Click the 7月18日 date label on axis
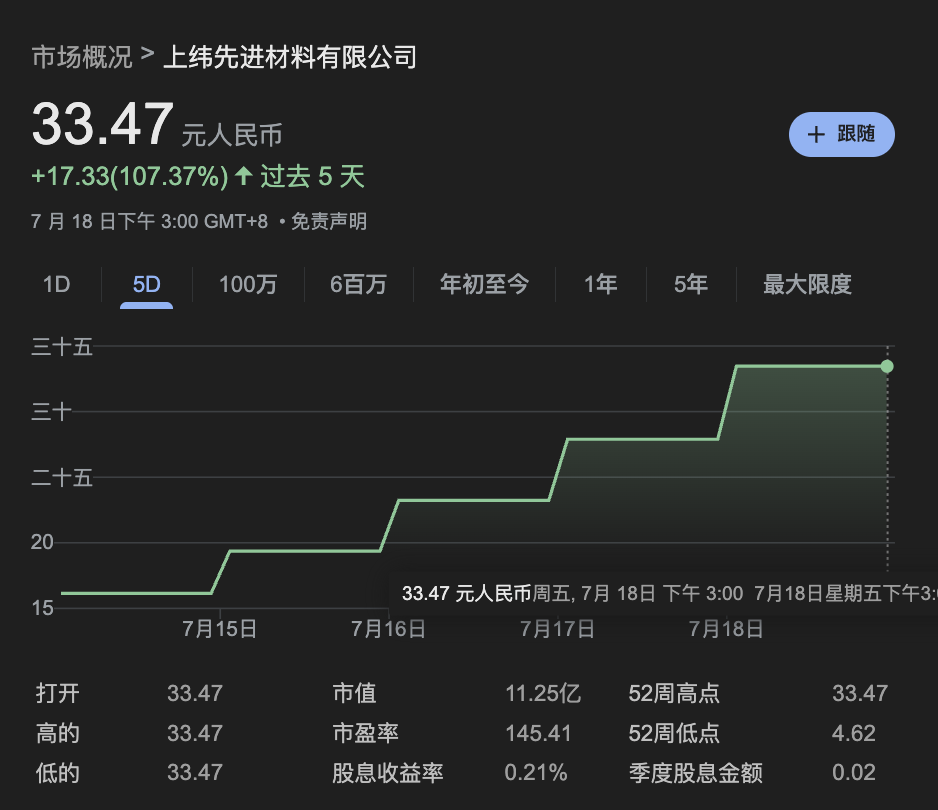 tap(726, 629)
